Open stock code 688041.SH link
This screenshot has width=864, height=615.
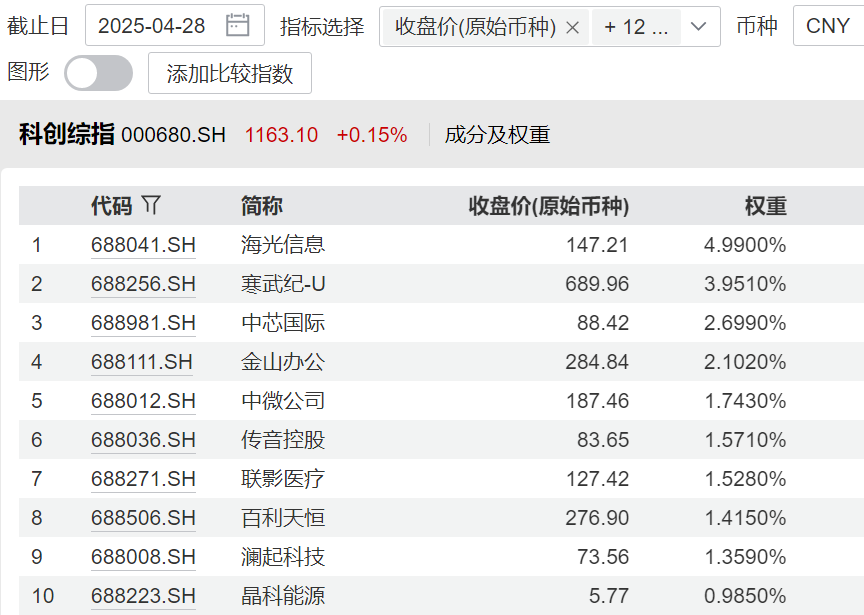143,245
